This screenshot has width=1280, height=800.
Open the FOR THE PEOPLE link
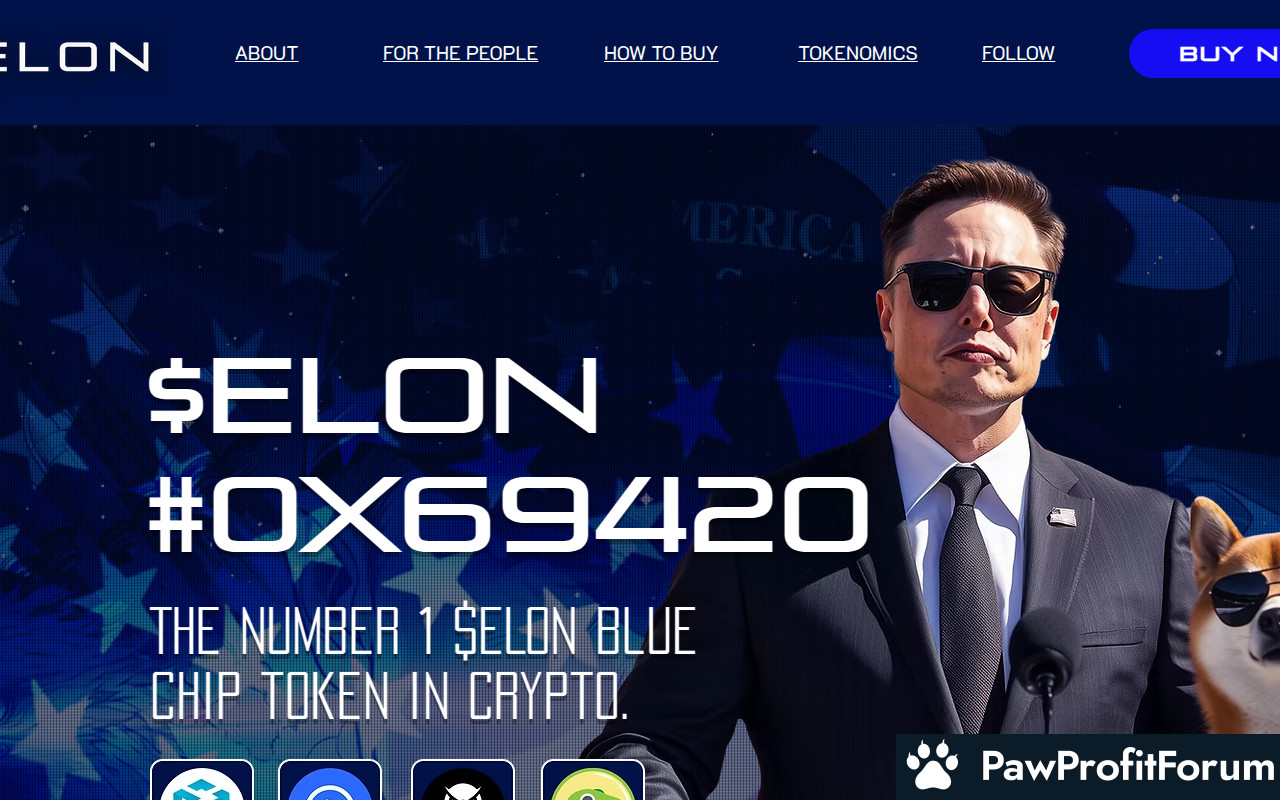[460, 53]
